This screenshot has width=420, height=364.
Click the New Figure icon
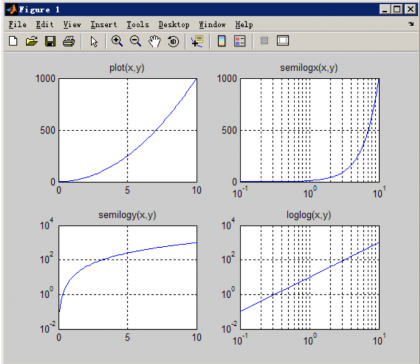[13, 41]
